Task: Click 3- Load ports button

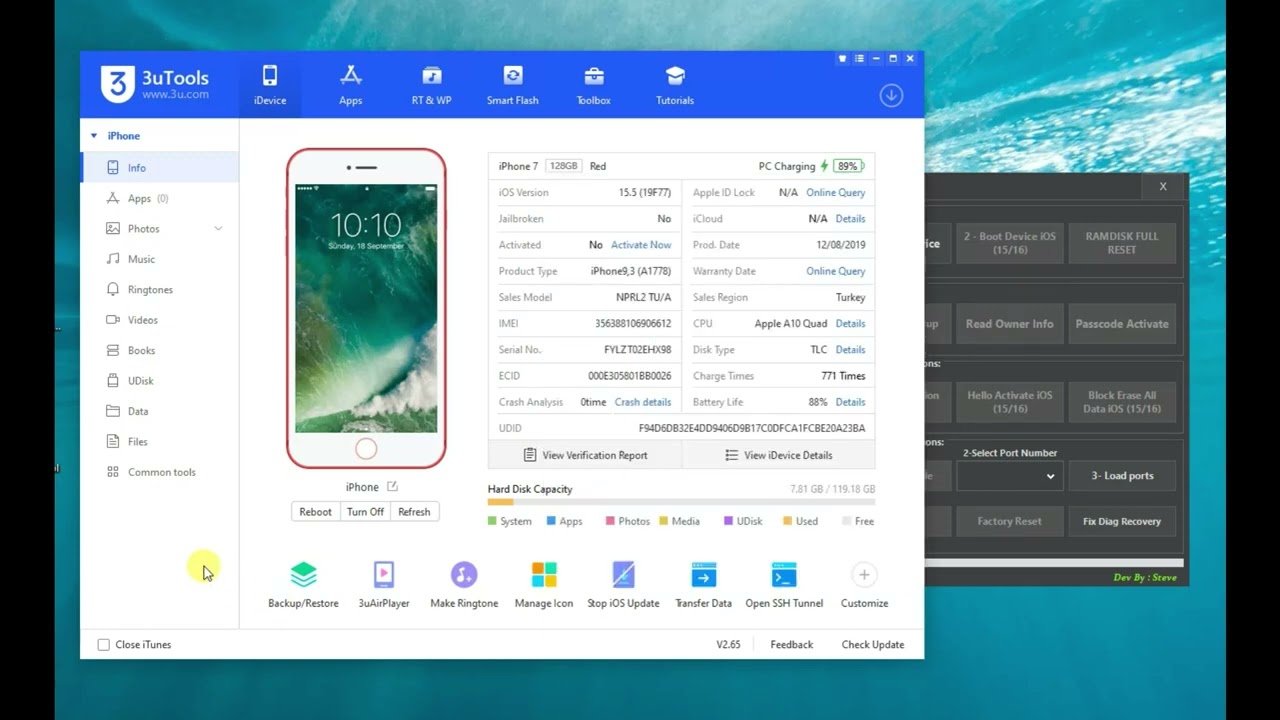Action: pyautogui.click(x=1122, y=476)
